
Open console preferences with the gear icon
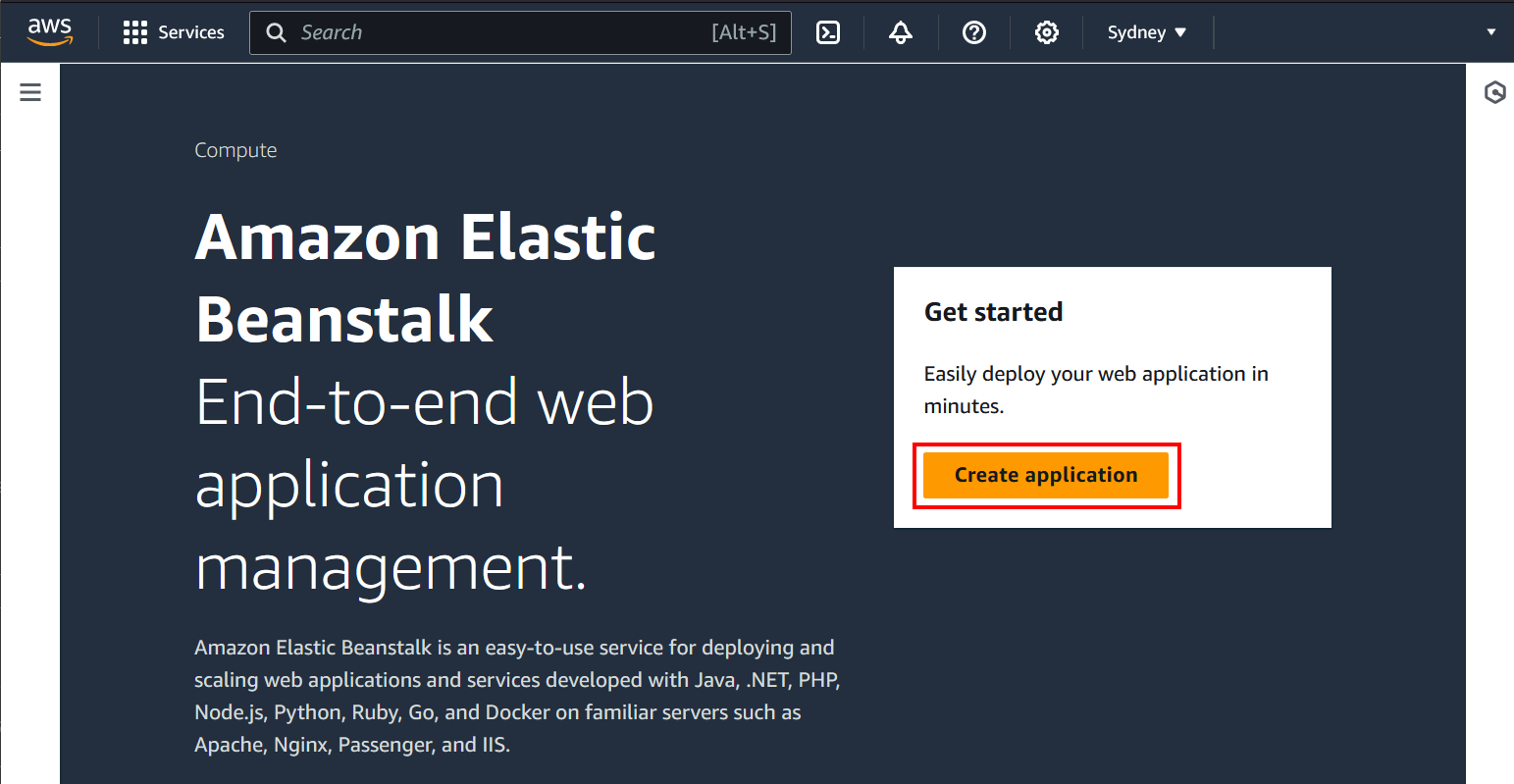coord(1046,31)
